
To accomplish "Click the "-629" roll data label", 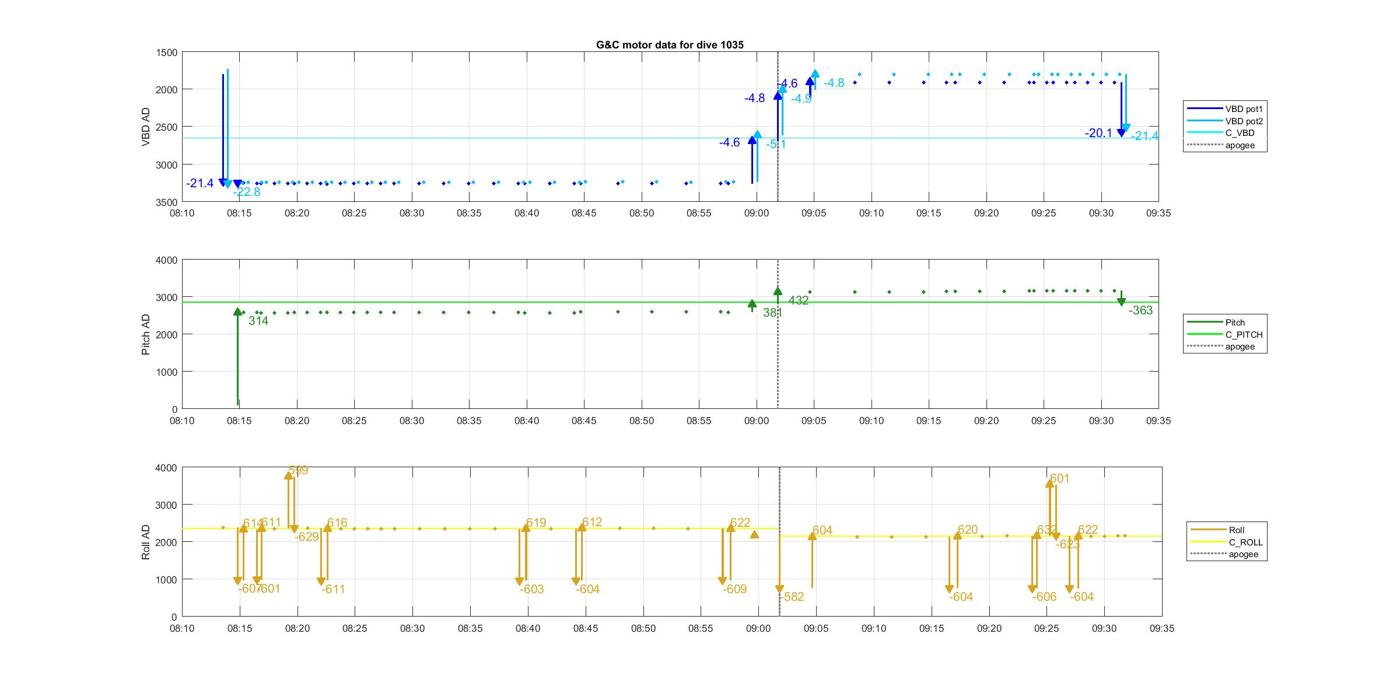I will [x=307, y=537].
